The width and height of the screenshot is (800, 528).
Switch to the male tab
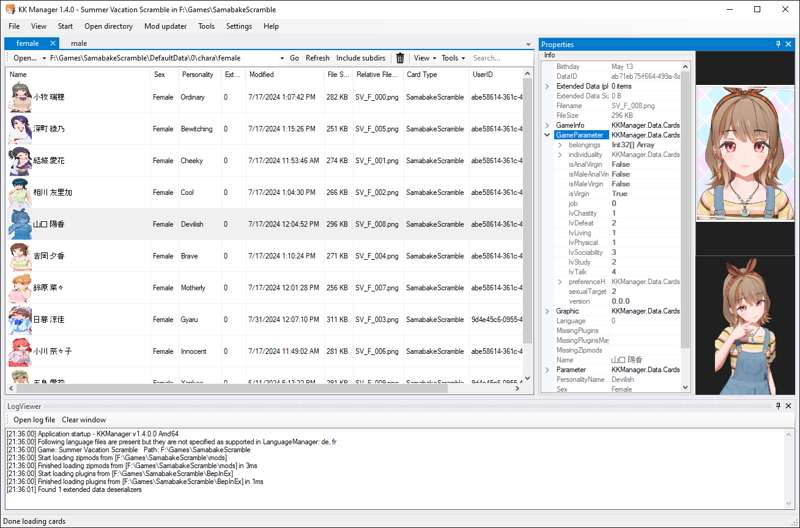[x=79, y=43]
